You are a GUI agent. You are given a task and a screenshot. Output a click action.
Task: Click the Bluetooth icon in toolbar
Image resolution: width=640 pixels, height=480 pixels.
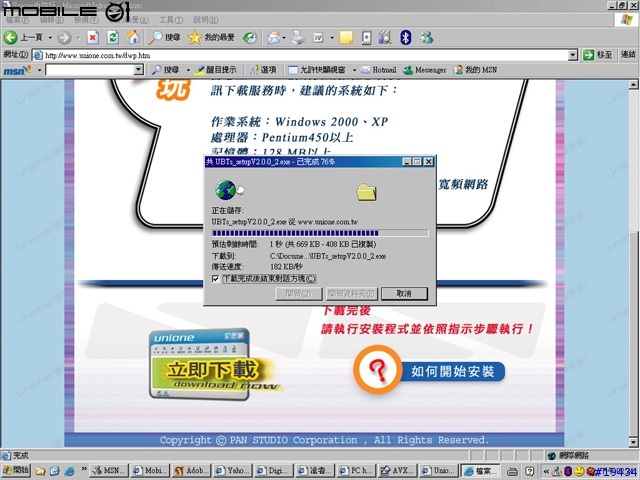(405, 38)
